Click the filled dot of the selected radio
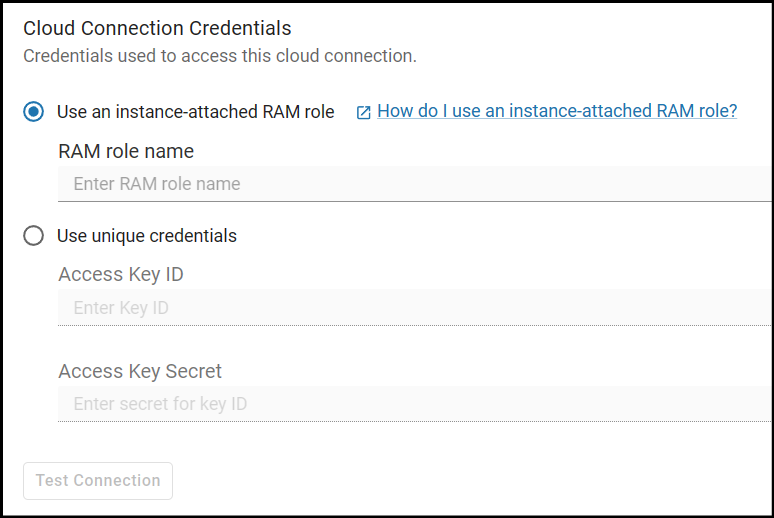 [34, 112]
